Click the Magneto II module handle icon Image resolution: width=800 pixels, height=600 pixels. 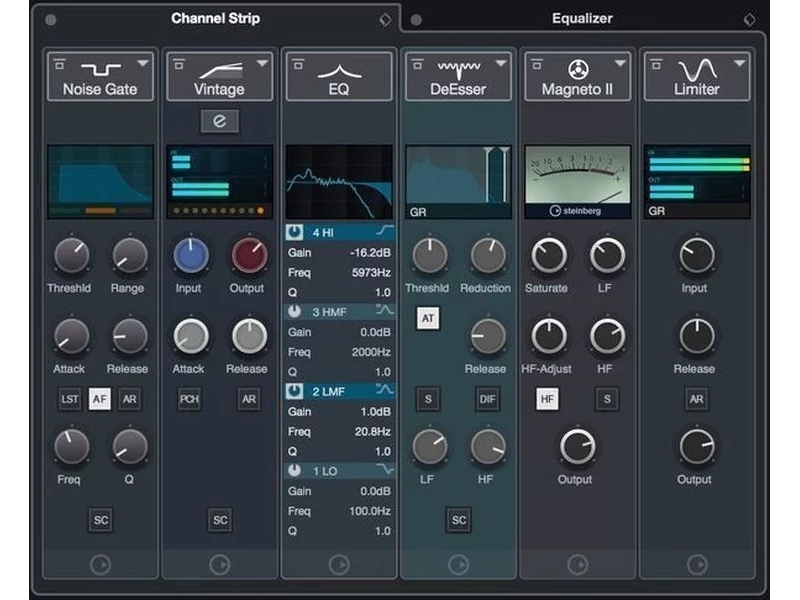(x=537, y=65)
